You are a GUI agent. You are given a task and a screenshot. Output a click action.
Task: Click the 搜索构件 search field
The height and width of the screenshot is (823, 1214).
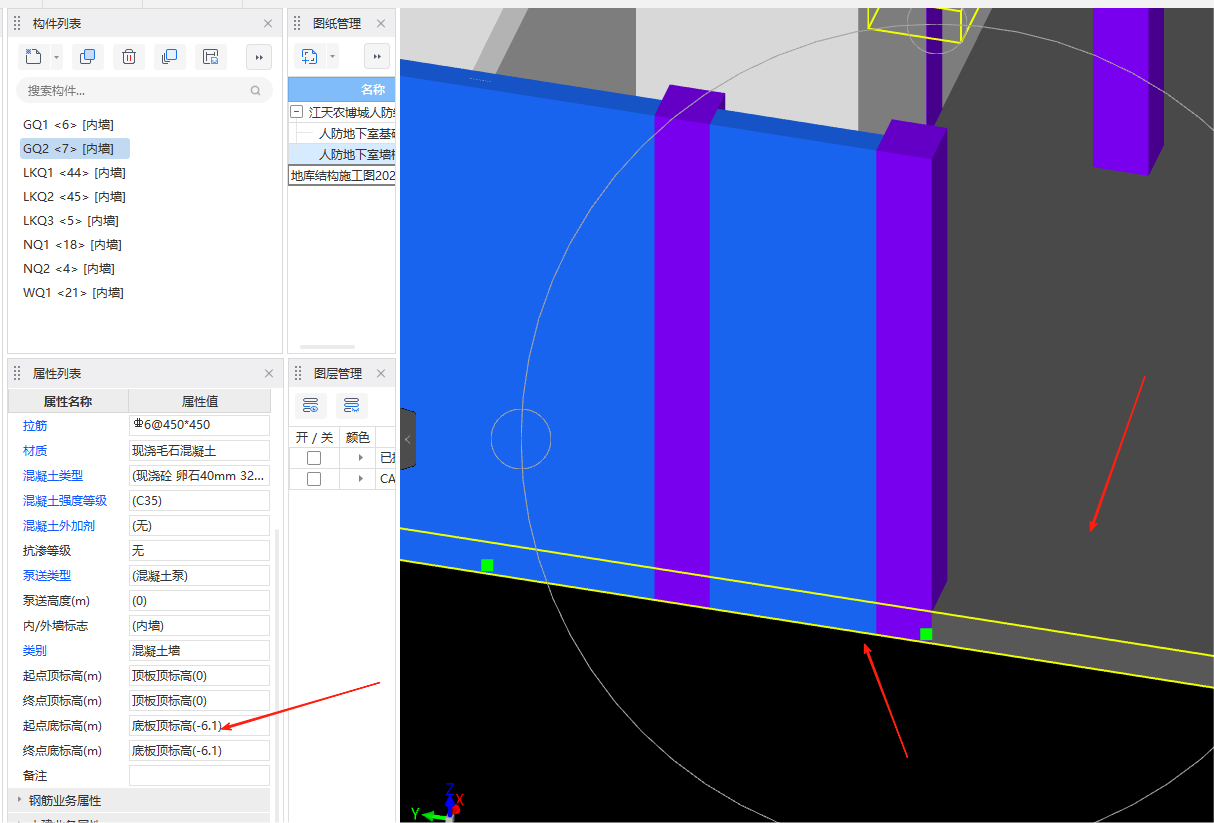tap(135, 91)
